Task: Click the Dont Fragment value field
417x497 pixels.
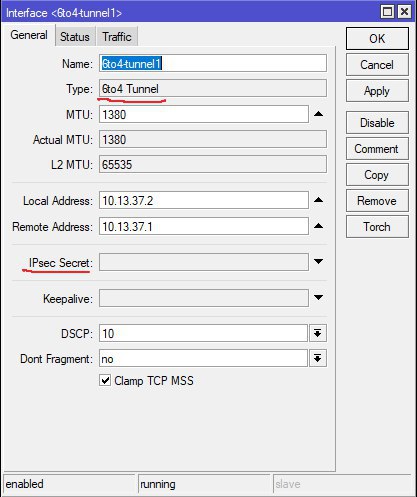Action: tap(203, 358)
